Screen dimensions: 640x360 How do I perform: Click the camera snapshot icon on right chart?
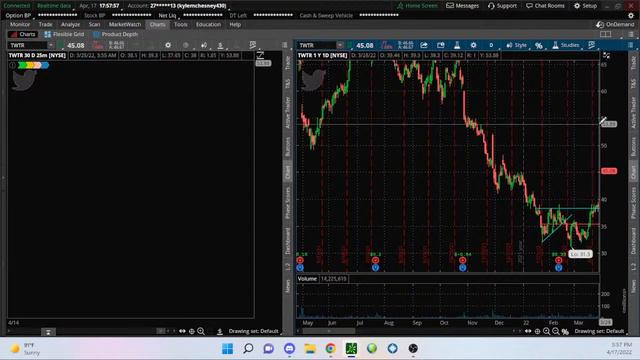[440, 45]
